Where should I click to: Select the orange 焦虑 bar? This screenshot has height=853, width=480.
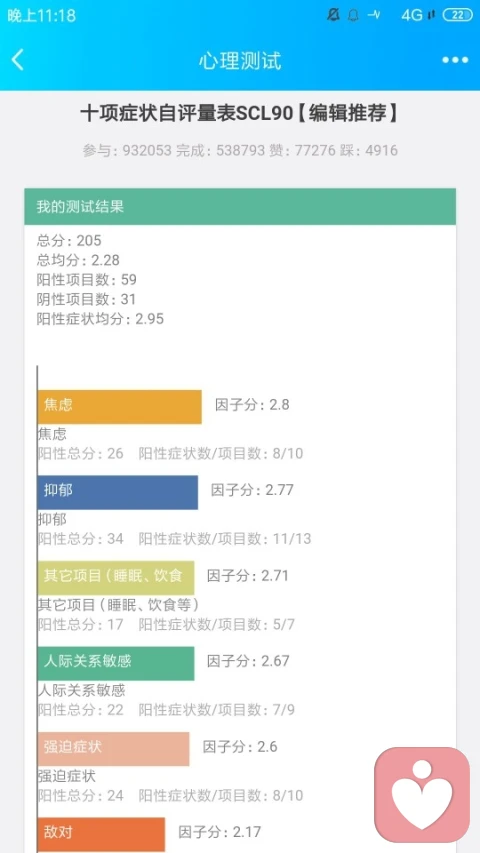119,407
